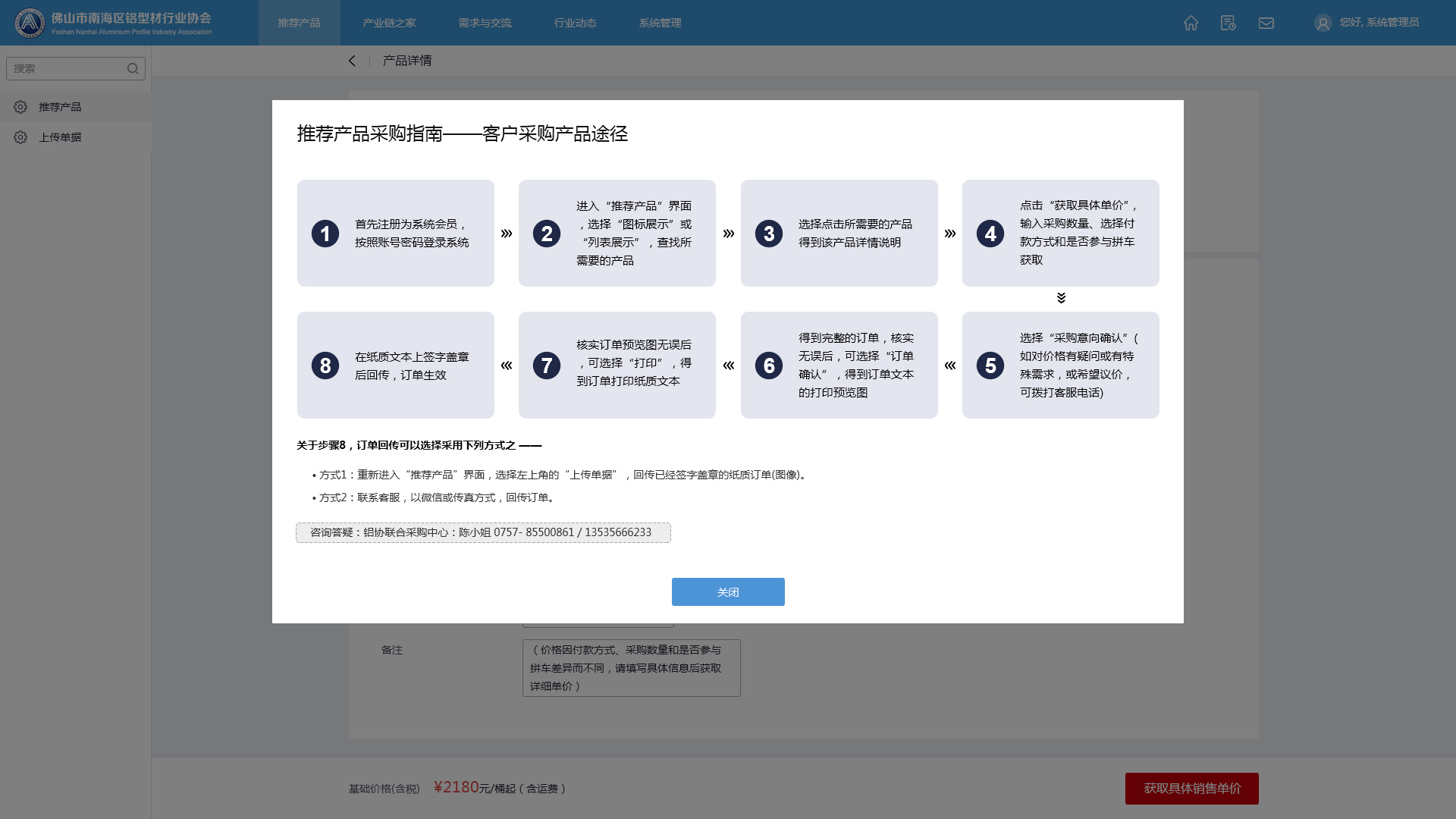
Task: Open the 产业链之家 navigation tab
Action: 389,23
